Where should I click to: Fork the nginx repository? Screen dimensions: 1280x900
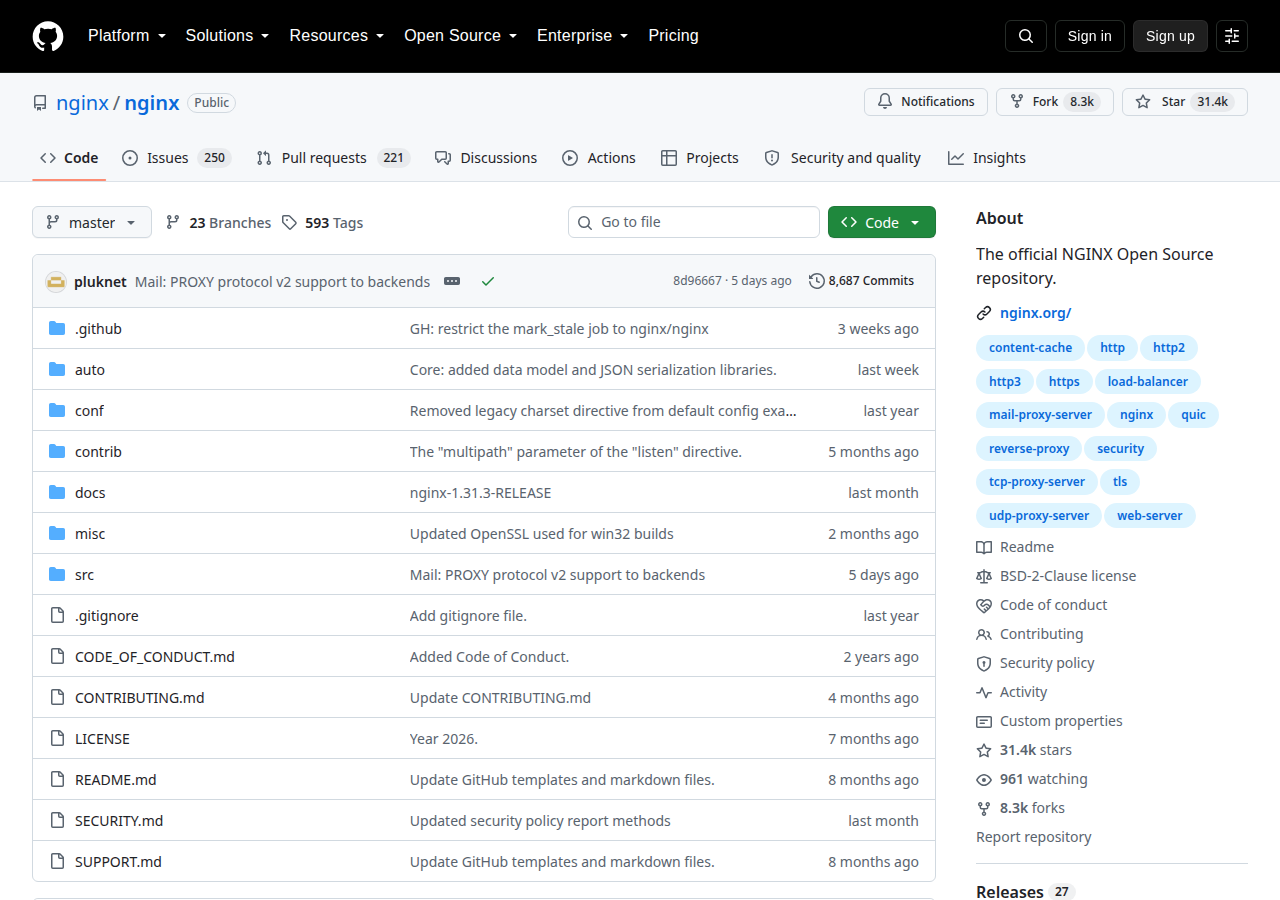point(1055,102)
